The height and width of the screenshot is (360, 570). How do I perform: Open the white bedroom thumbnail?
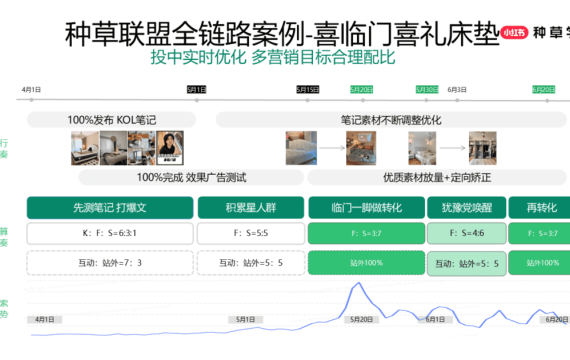coord(422,148)
